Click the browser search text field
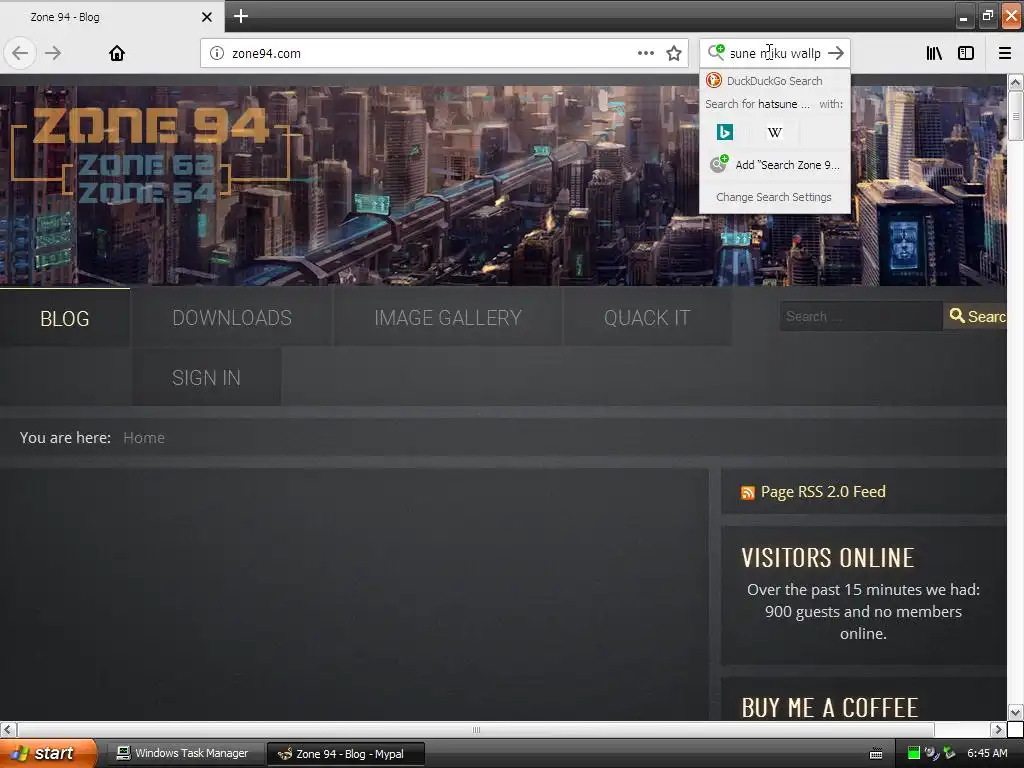Viewport: 1024px width, 768px height. 776,53
